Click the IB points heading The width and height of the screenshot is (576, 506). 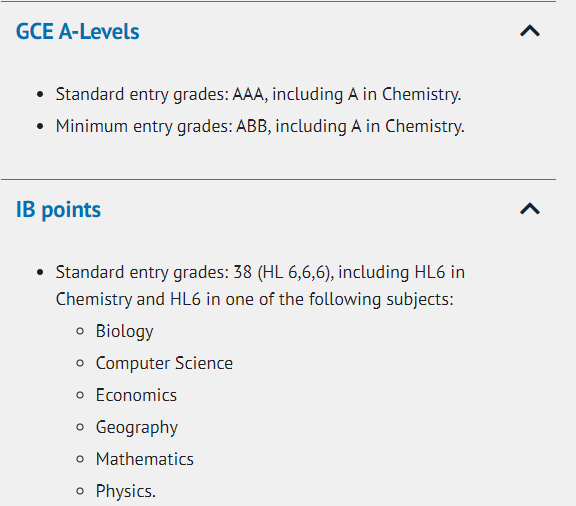point(58,210)
